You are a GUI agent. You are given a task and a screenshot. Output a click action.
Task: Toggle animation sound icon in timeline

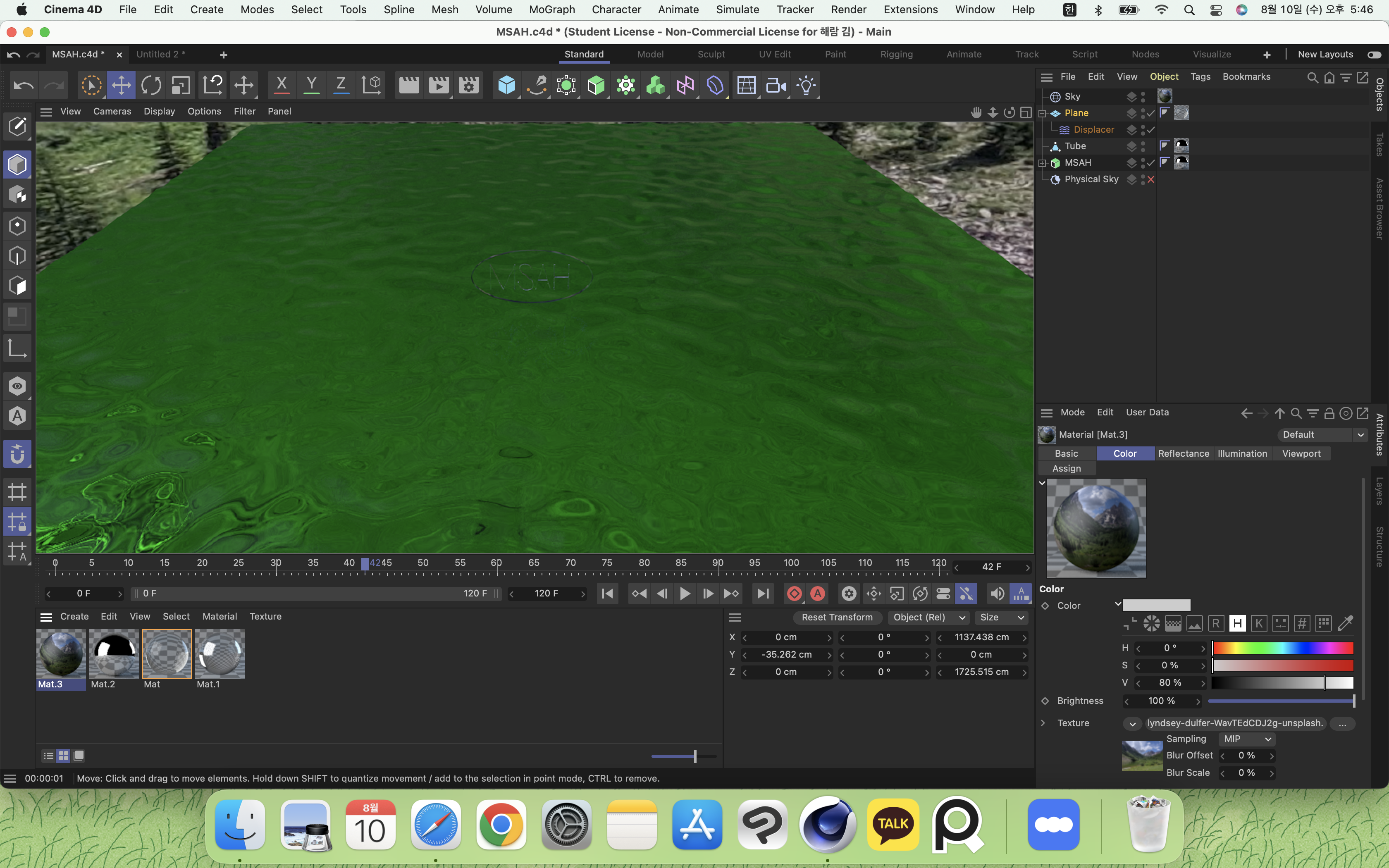point(997,594)
